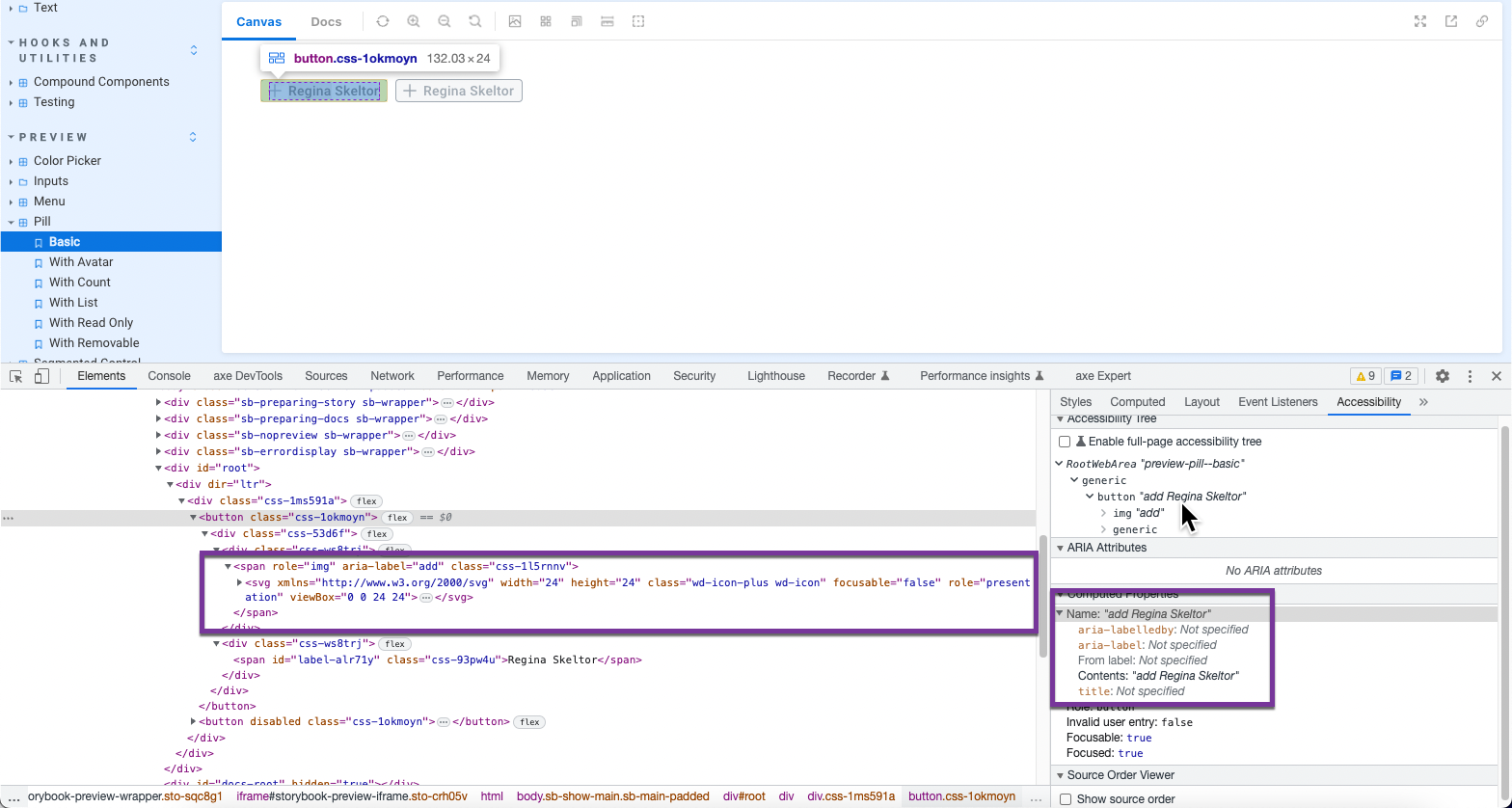Zoom out on the canvas
The image size is (1512, 808).
coord(445,21)
